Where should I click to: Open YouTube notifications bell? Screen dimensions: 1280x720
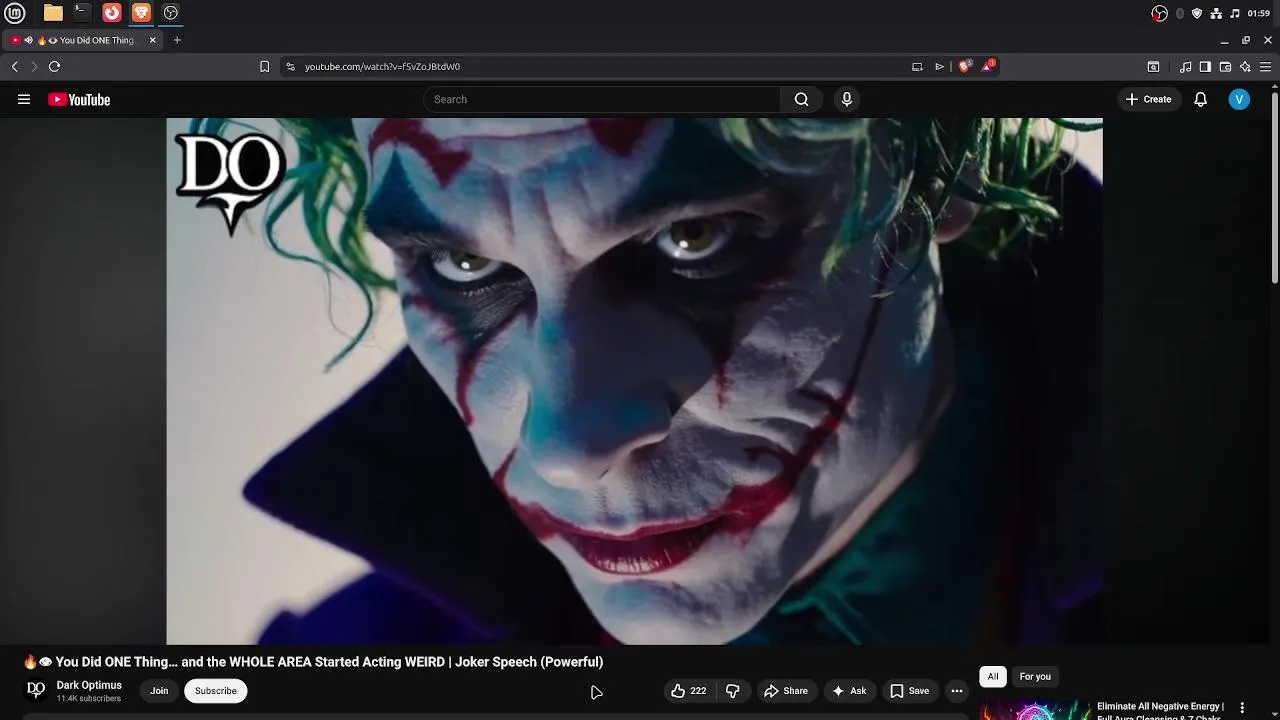click(1201, 99)
